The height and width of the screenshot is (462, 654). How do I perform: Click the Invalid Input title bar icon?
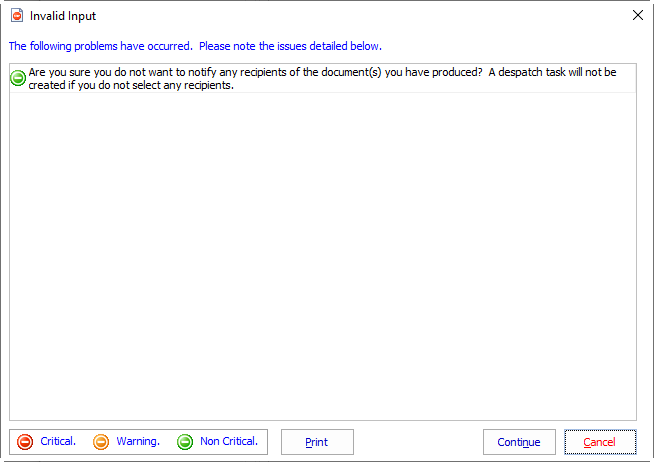(16, 16)
